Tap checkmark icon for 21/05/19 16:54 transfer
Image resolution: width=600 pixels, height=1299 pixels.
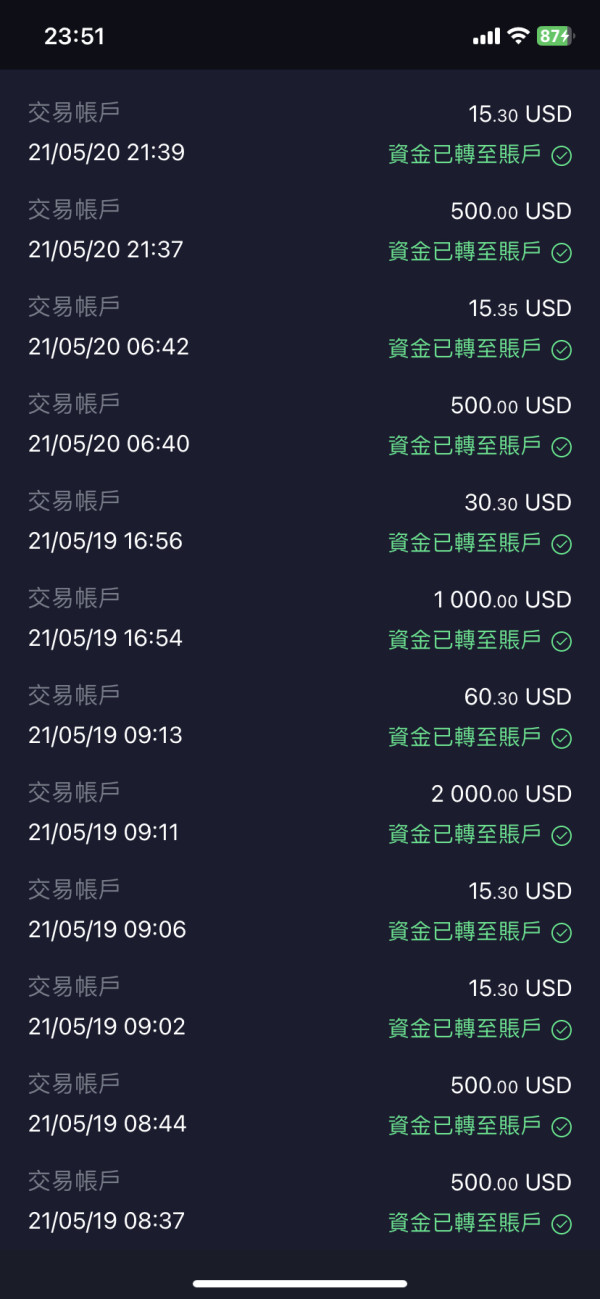click(562, 641)
